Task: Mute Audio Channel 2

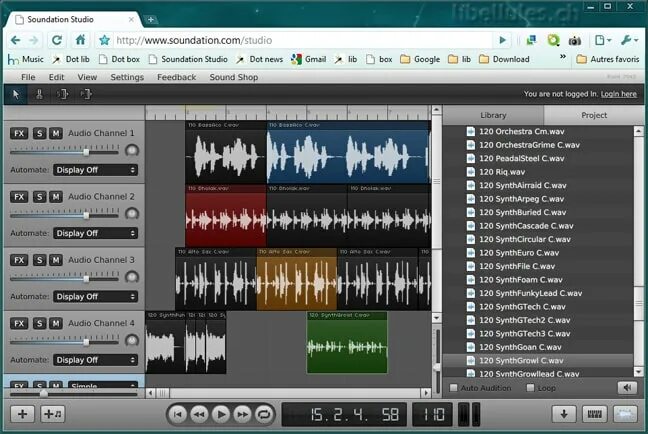Action: pos(56,197)
